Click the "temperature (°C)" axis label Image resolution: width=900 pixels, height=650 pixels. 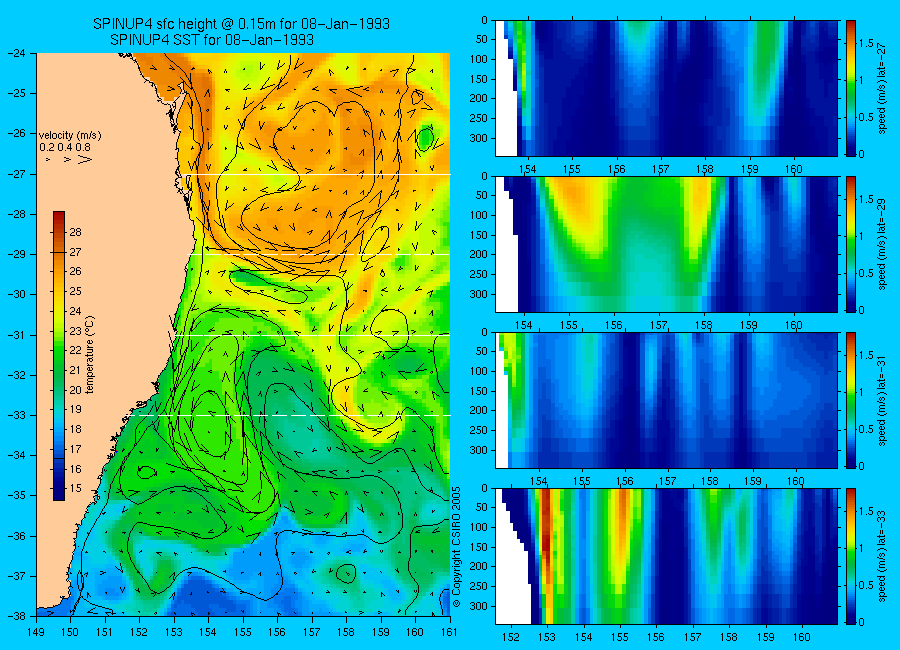tap(90, 354)
